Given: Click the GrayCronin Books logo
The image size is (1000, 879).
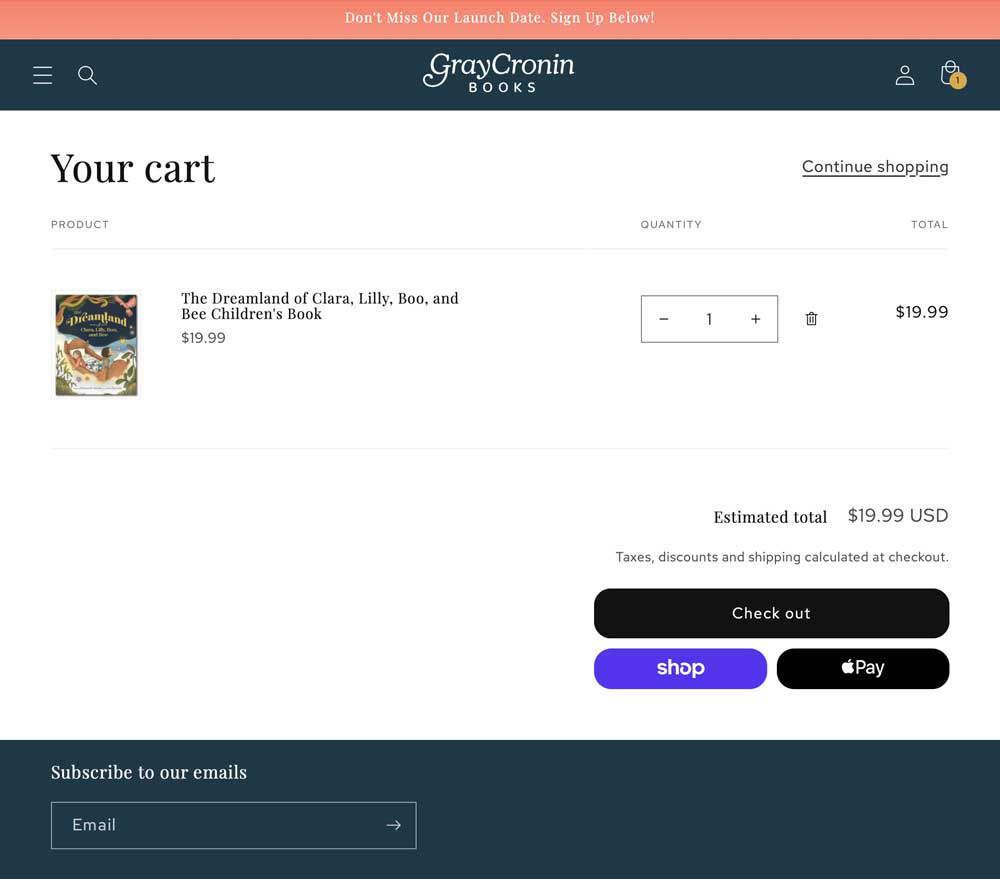Looking at the screenshot, I should point(499,73).
